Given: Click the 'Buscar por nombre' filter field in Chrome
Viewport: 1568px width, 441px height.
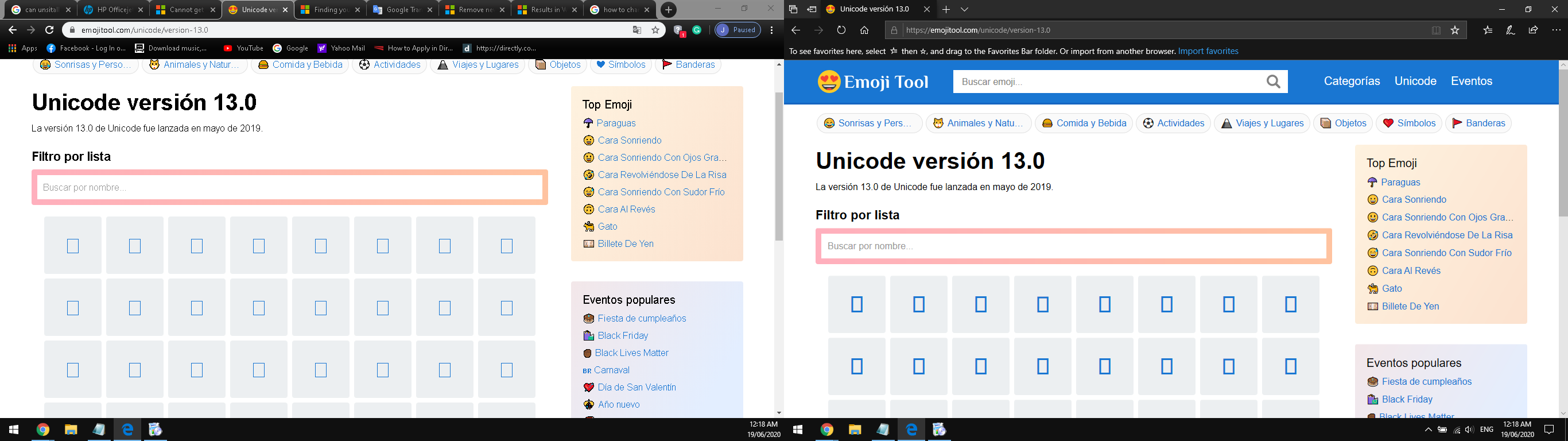Looking at the screenshot, I should (x=290, y=188).
